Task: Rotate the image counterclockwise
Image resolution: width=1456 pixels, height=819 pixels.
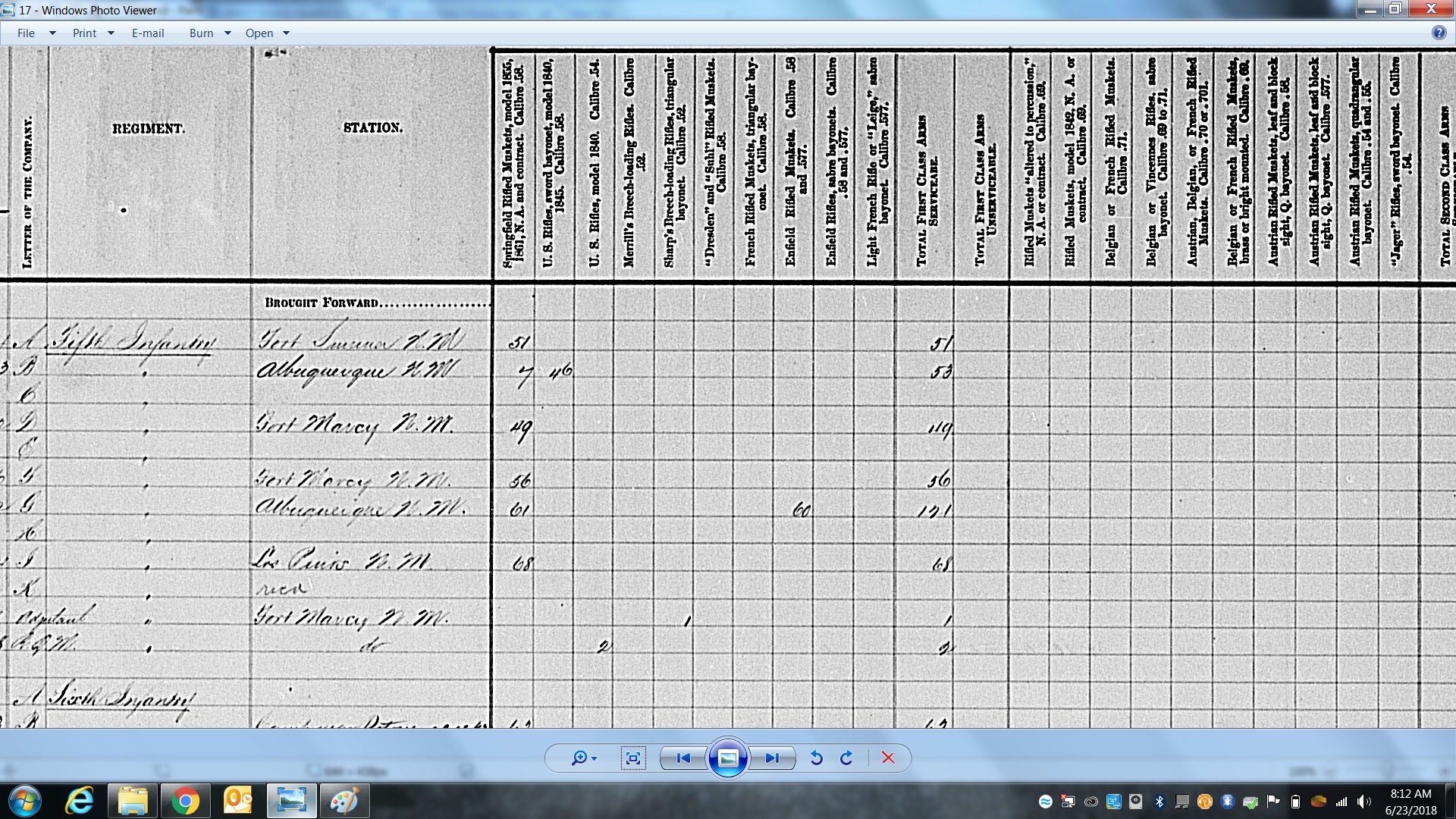Action: 817,758
